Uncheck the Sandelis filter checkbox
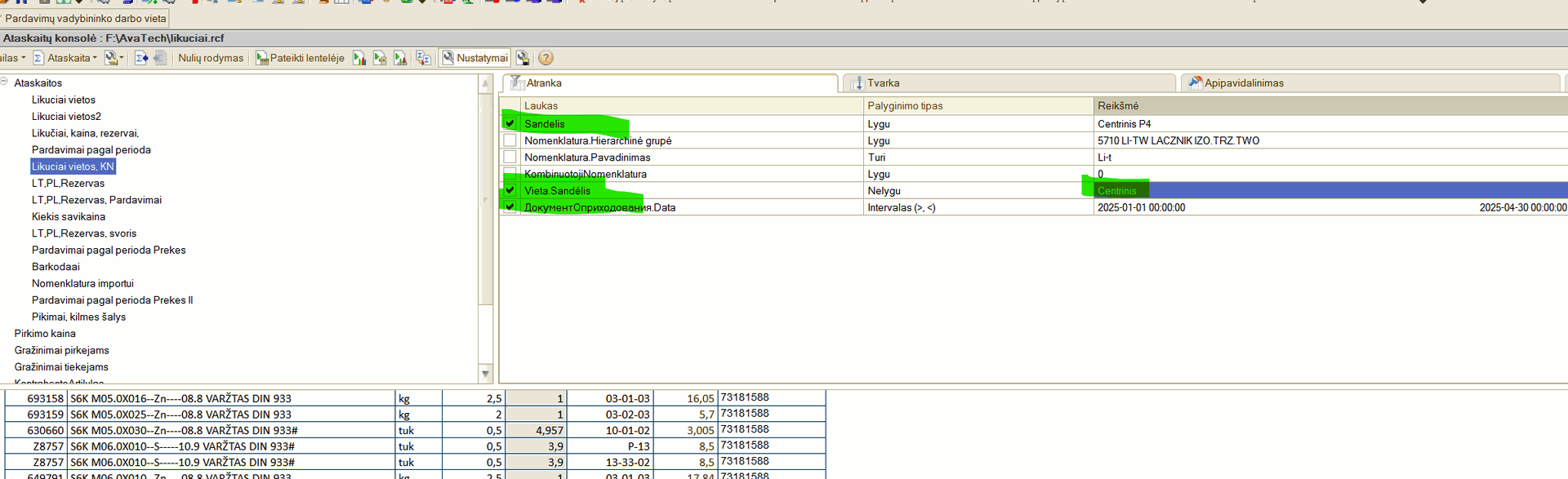Viewport: 1568px width, 479px height. [510, 123]
